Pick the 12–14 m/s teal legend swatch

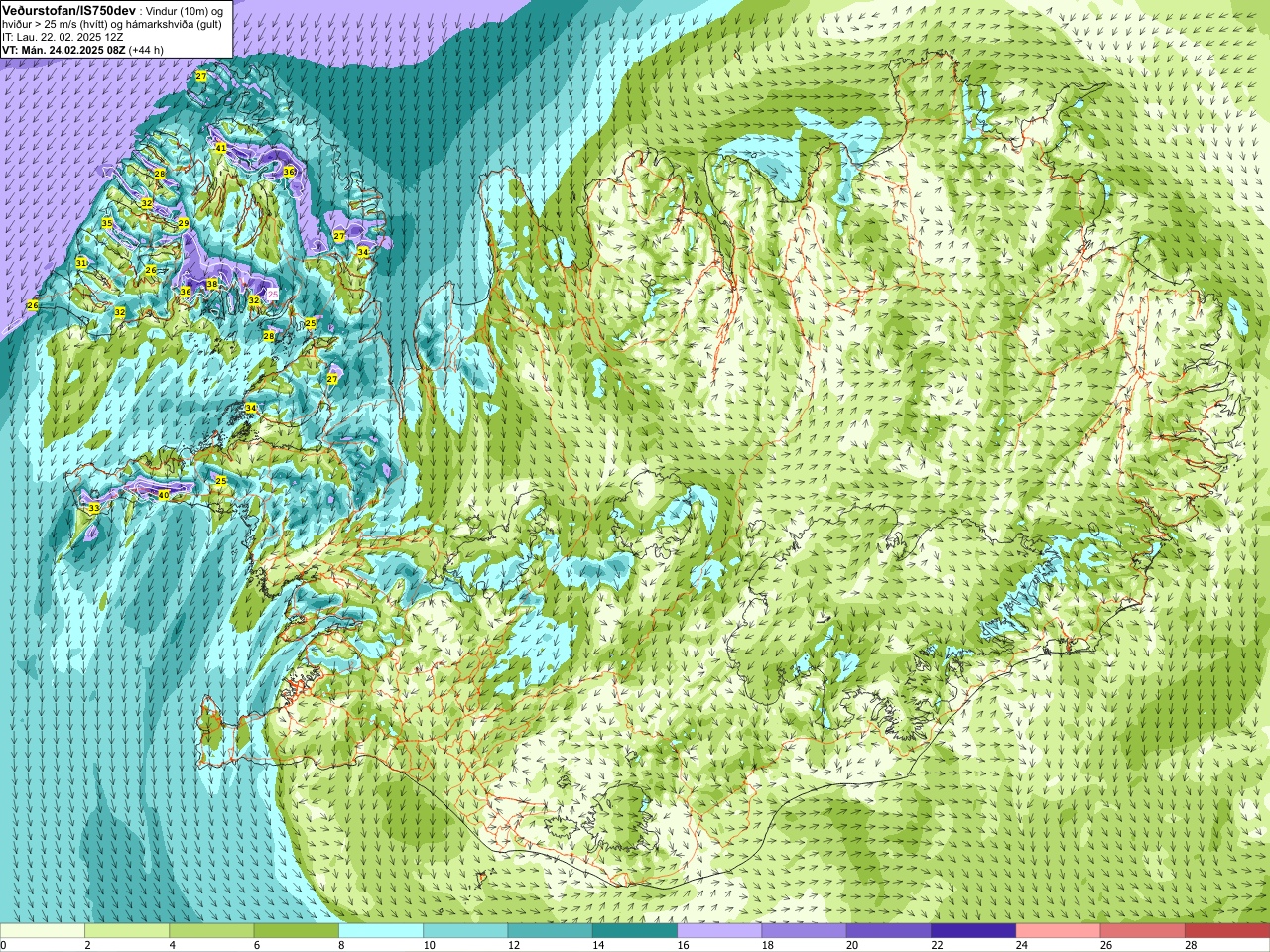pos(550,931)
